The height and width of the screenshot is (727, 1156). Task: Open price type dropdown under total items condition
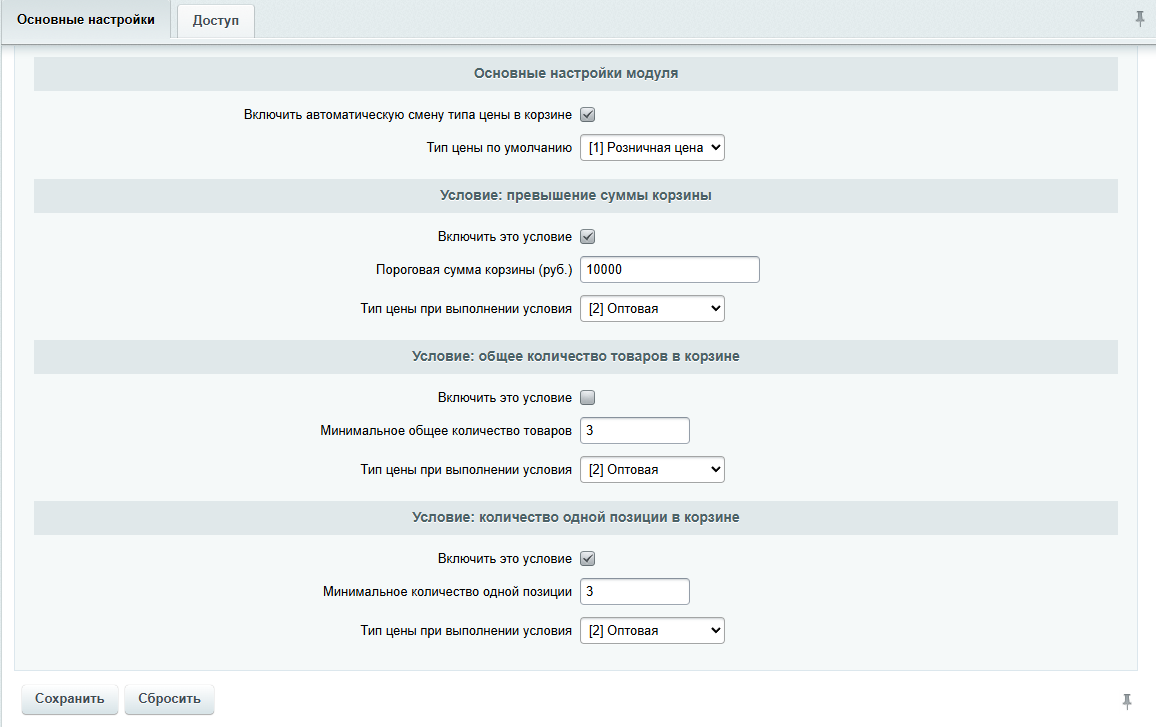(x=652, y=469)
